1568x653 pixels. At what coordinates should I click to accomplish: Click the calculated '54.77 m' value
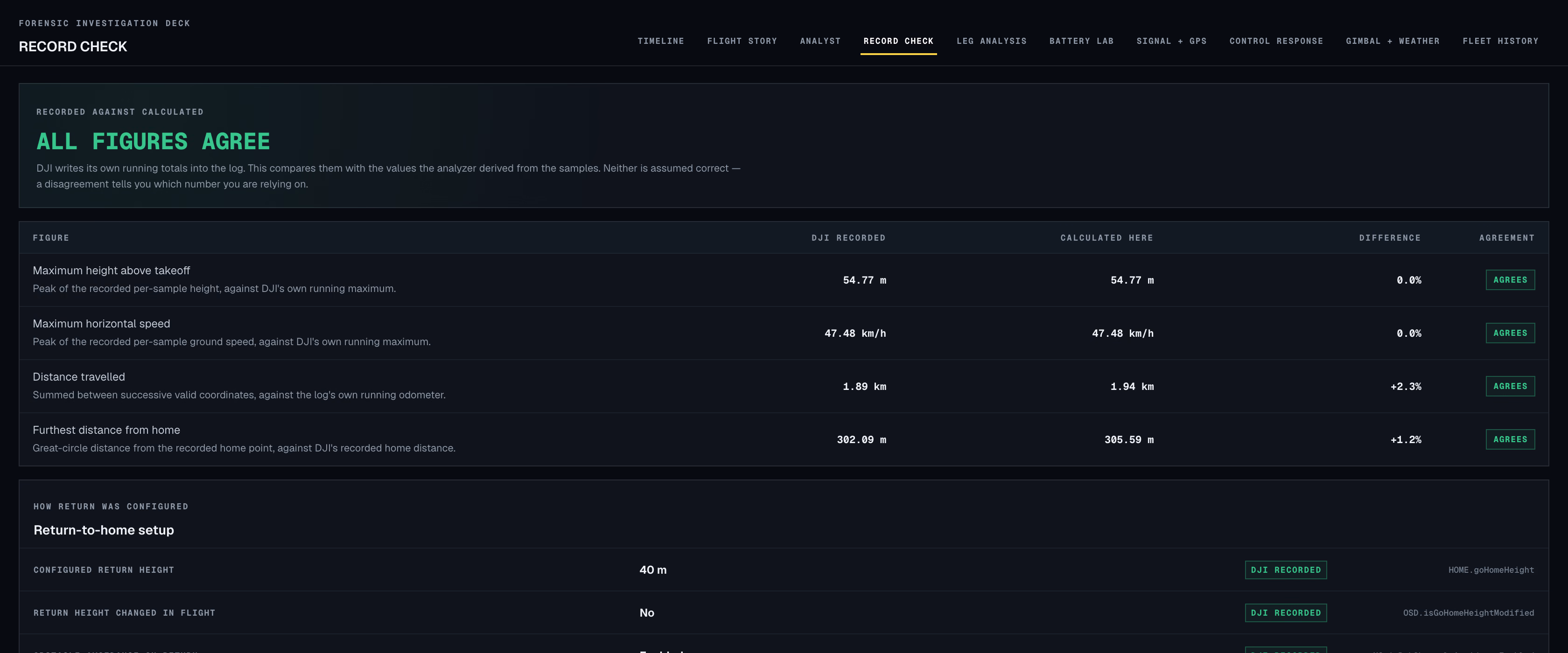[1132, 280]
